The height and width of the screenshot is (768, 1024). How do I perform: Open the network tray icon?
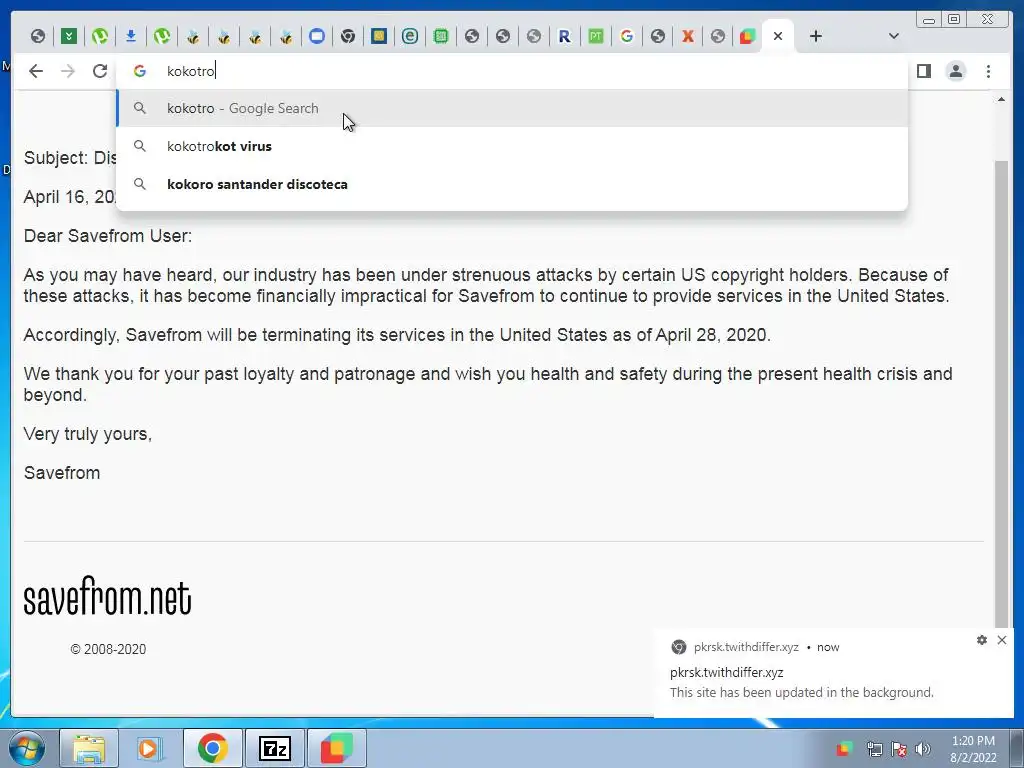pos(874,749)
